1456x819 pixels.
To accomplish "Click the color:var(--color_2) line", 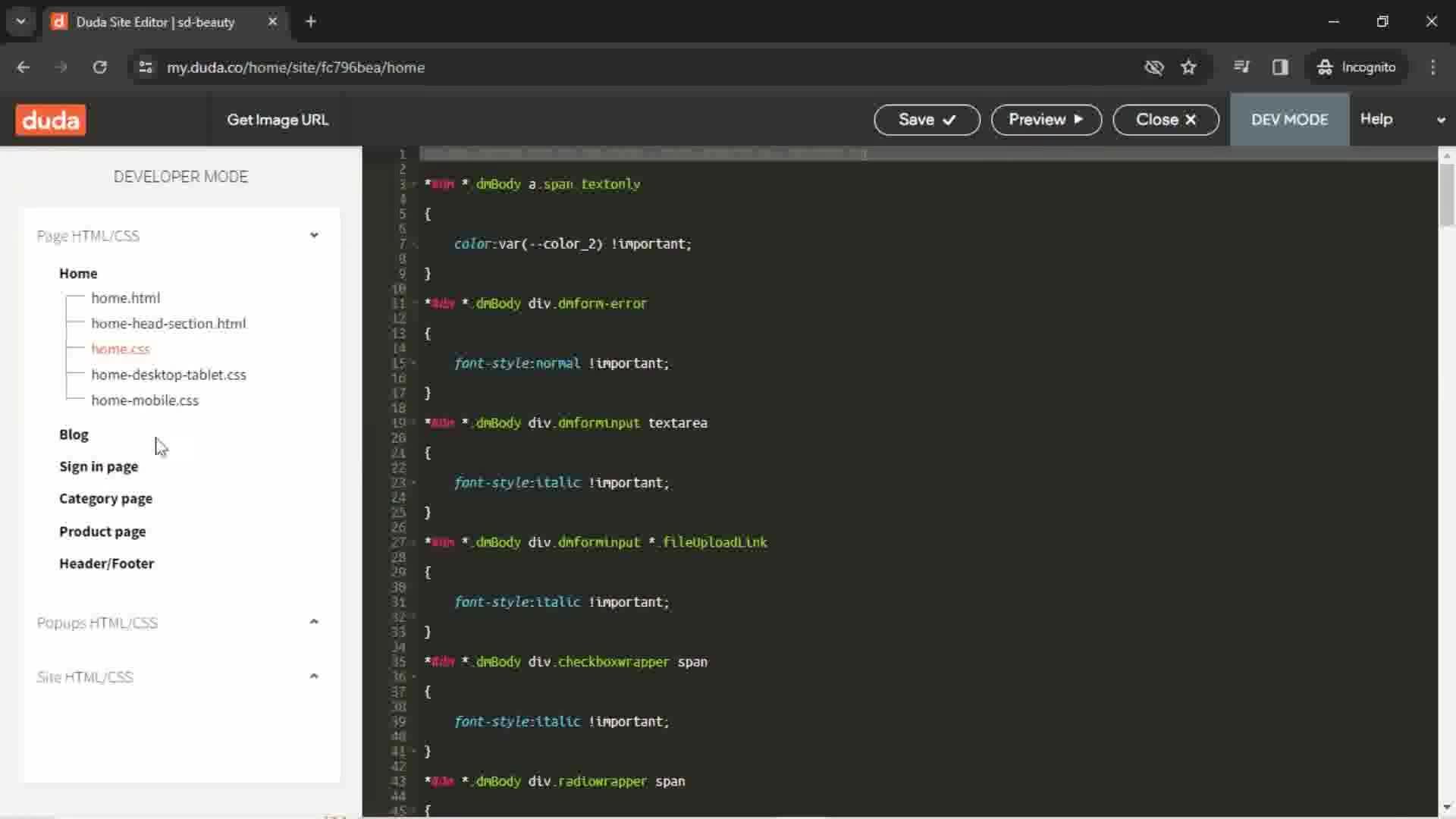I will click(573, 244).
